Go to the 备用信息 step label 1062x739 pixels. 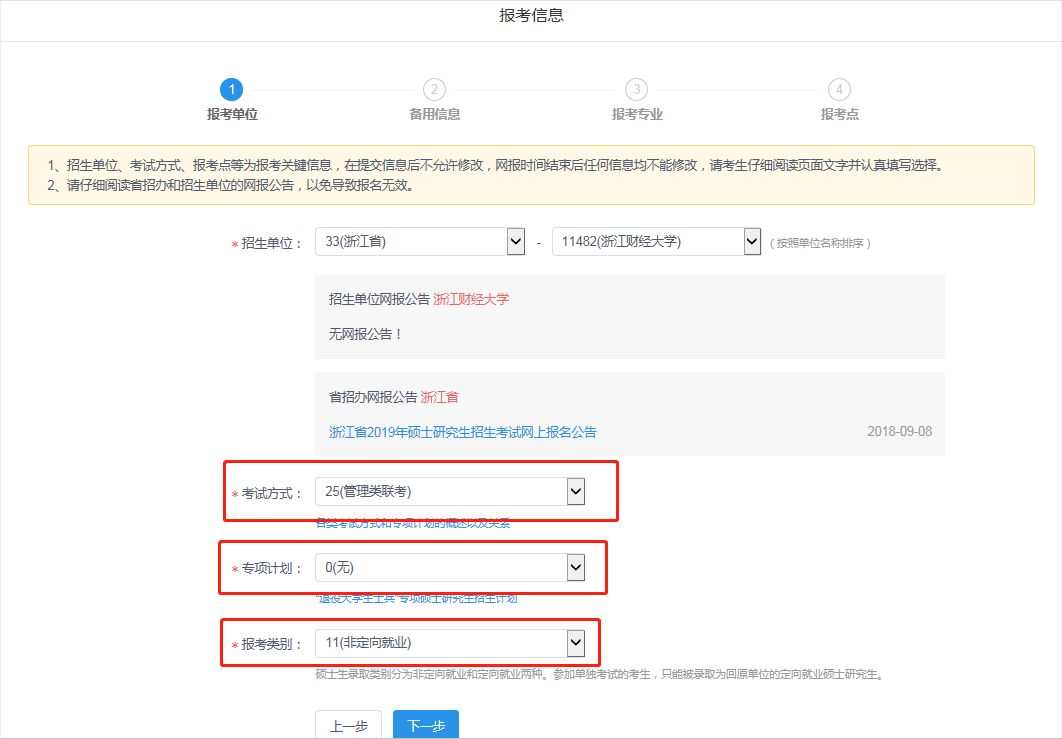(x=434, y=114)
